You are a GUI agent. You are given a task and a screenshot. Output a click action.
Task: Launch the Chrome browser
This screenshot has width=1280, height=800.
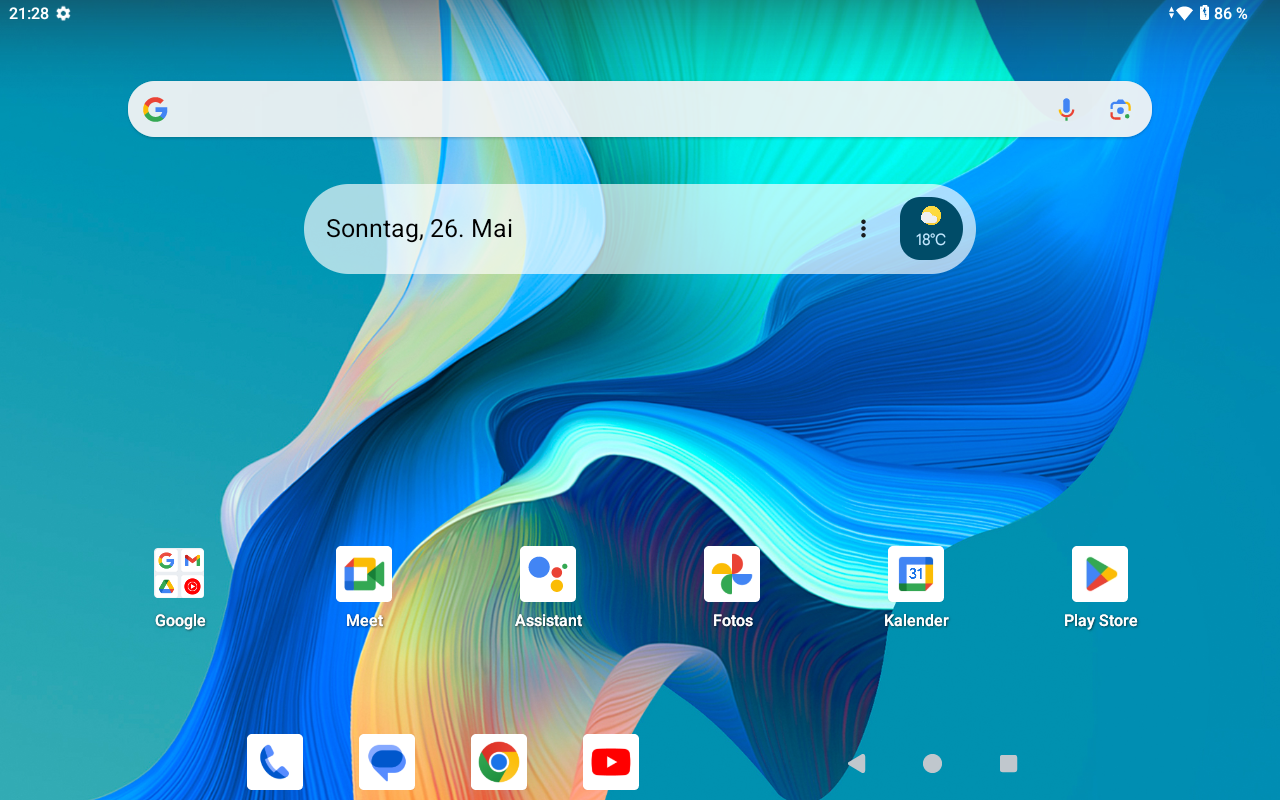[499, 762]
